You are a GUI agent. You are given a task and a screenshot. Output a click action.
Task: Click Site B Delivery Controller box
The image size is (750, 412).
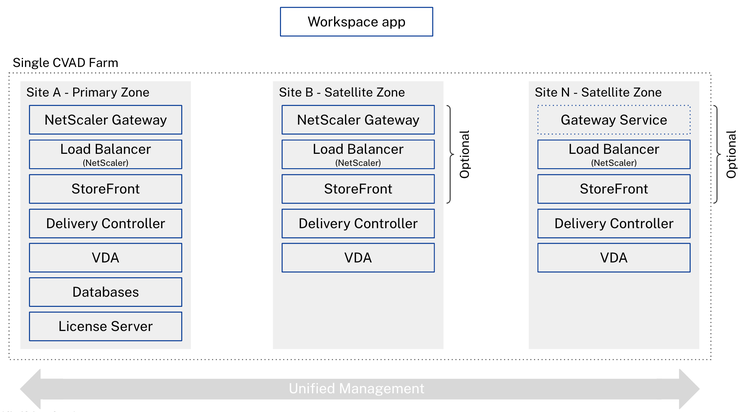(358, 223)
